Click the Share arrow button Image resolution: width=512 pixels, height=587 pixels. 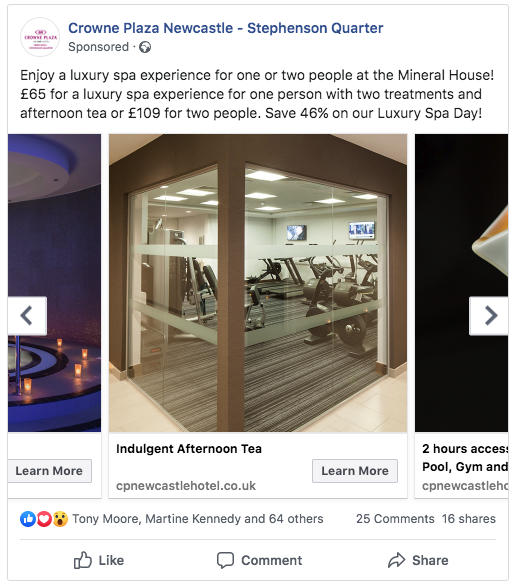(x=418, y=560)
